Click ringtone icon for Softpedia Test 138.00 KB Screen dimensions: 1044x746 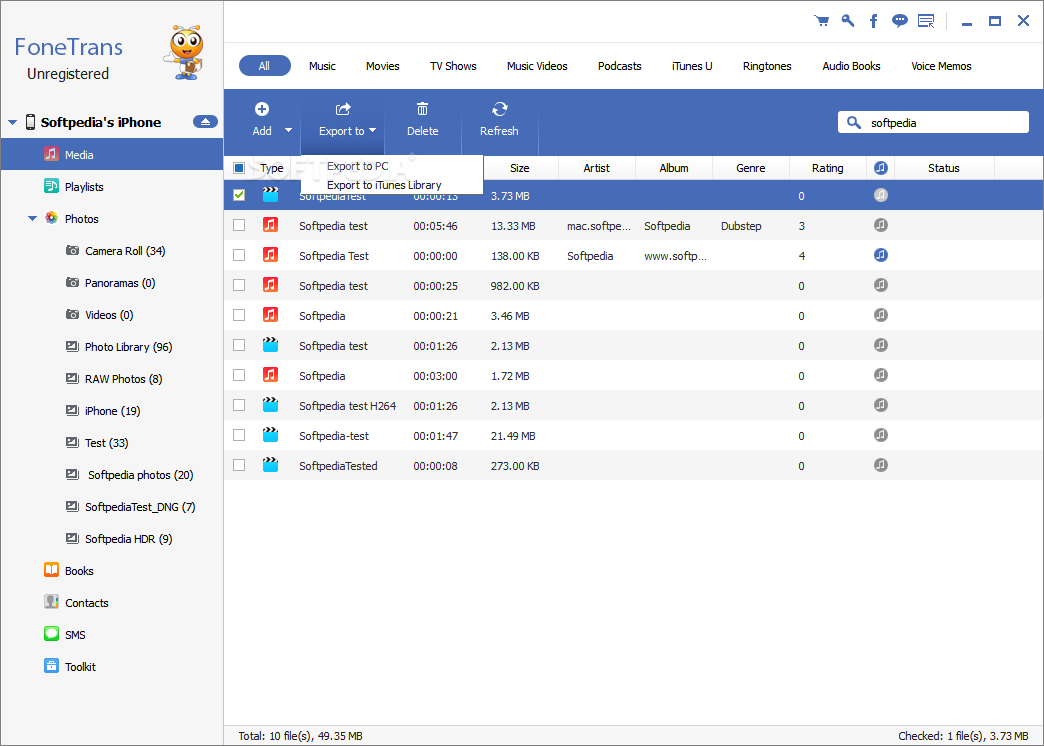tap(880, 255)
